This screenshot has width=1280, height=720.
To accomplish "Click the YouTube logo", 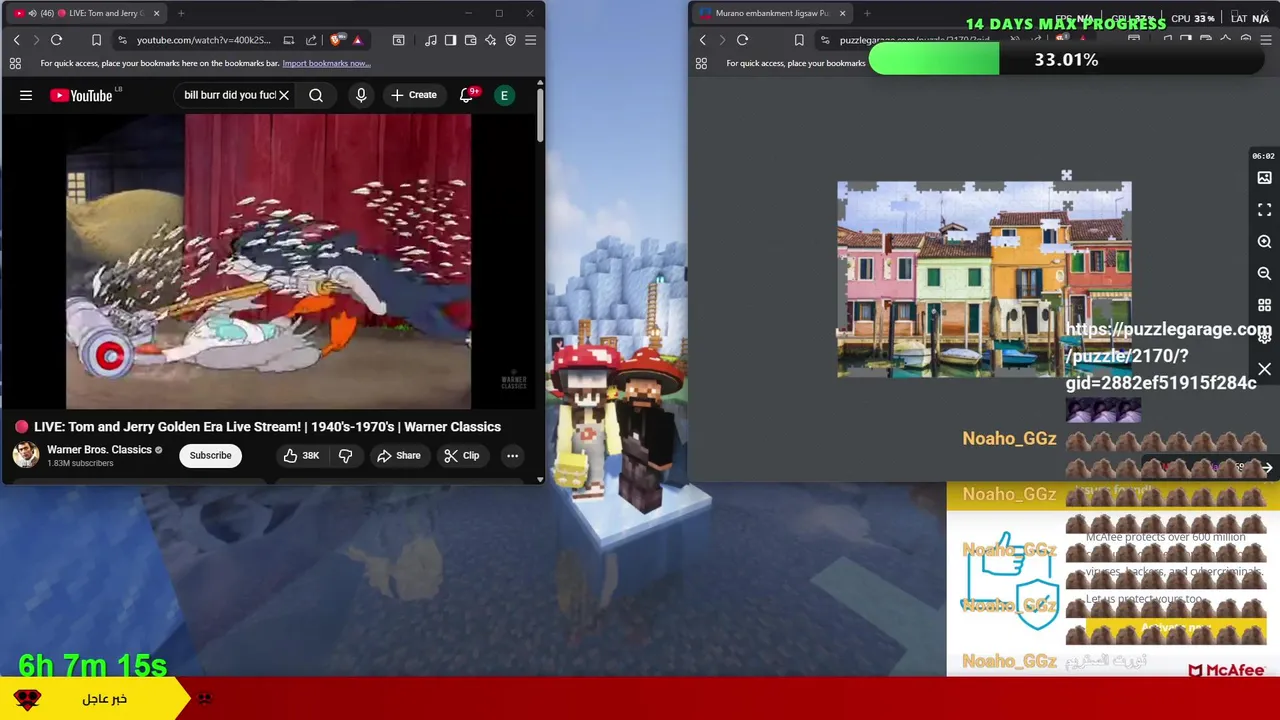I will coord(81,95).
